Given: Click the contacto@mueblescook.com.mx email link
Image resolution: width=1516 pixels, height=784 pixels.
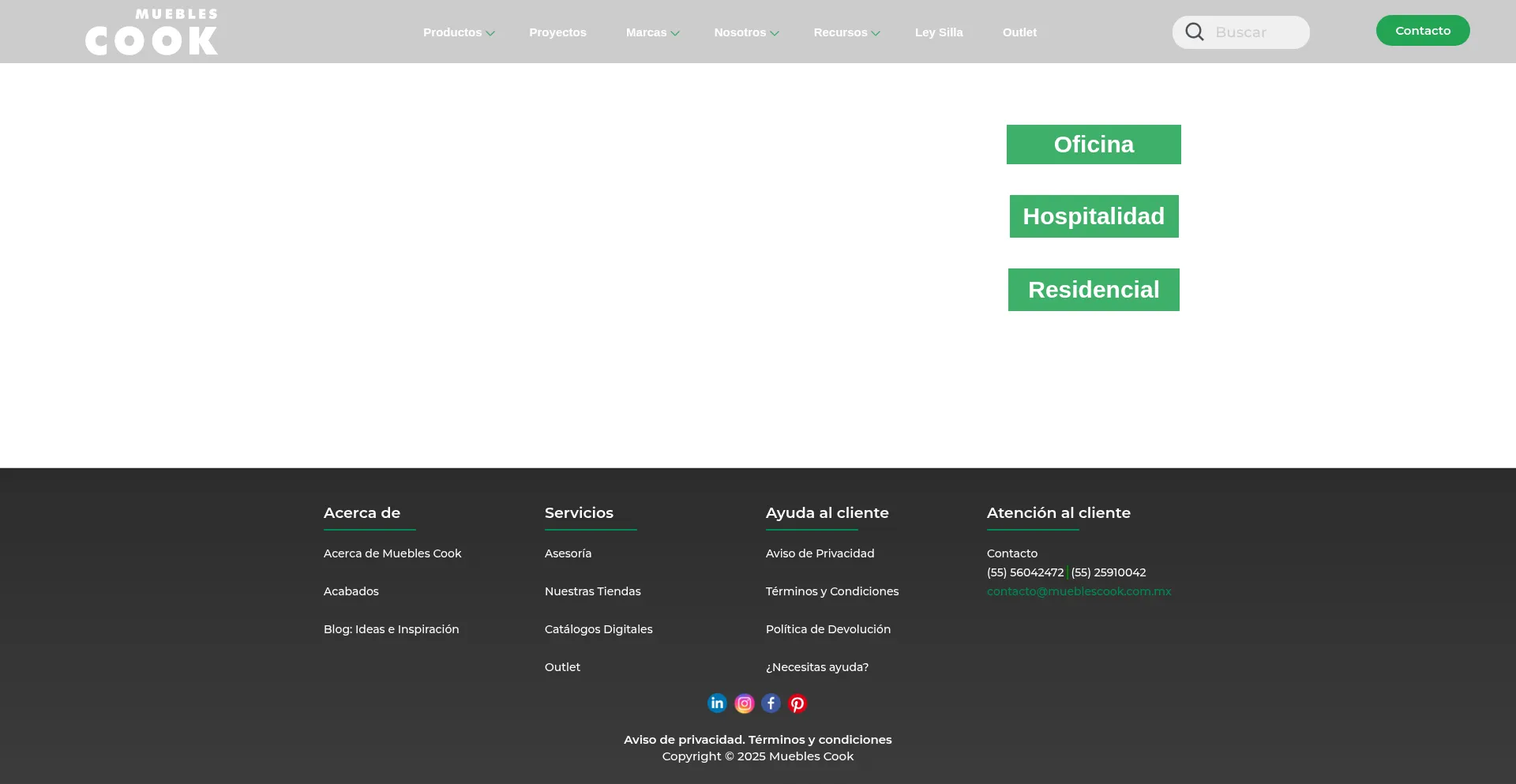Looking at the screenshot, I should tap(1079, 591).
